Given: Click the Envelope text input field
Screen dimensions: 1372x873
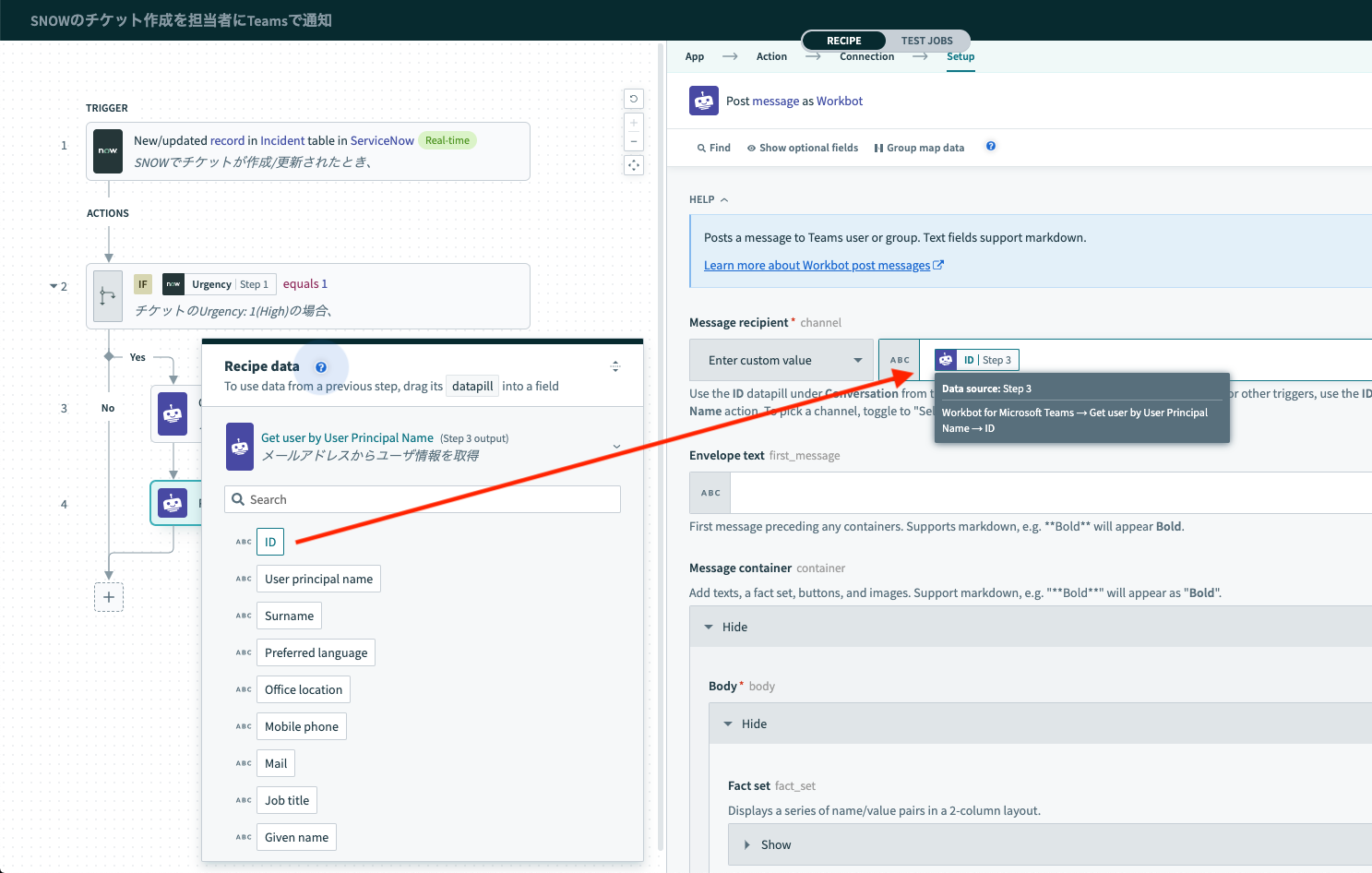Looking at the screenshot, I should click(1051, 493).
